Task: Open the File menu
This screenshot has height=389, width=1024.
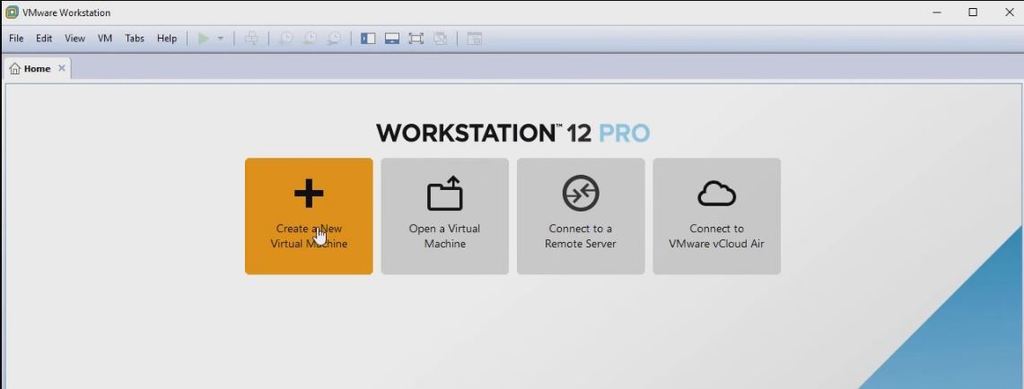Action: coord(16,39)
